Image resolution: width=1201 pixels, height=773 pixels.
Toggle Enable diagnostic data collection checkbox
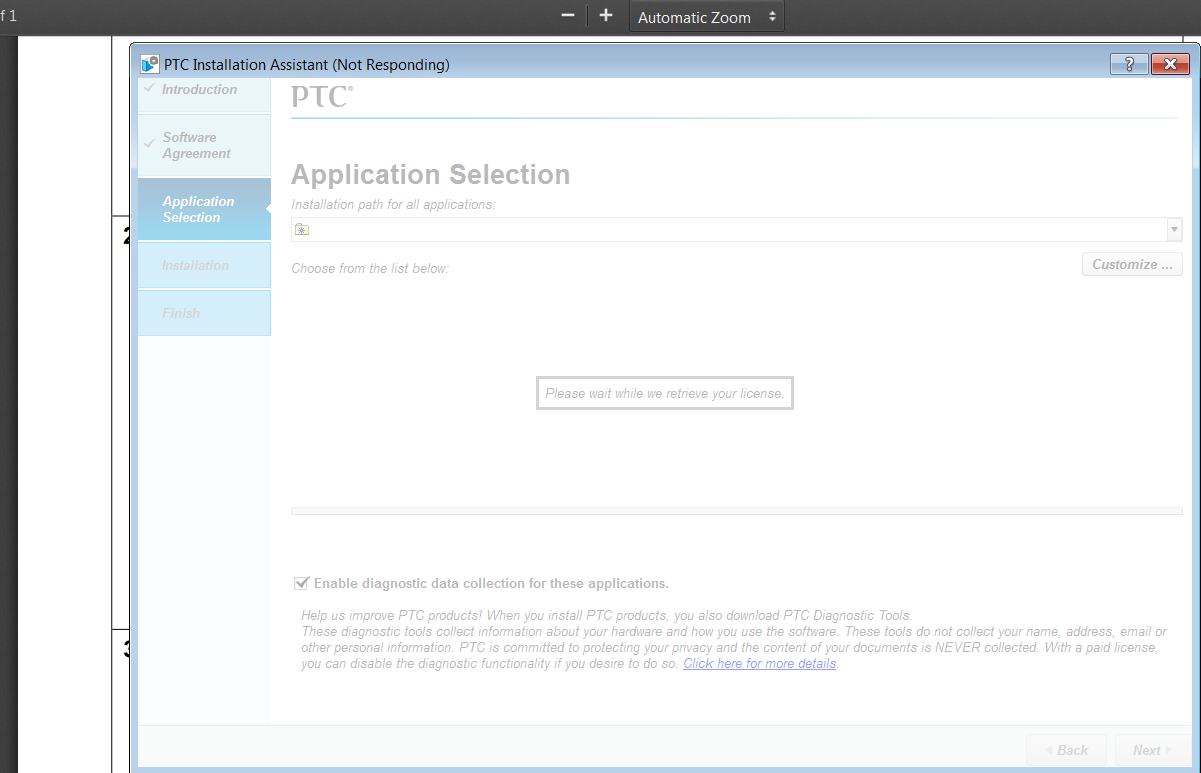(301, 583)
